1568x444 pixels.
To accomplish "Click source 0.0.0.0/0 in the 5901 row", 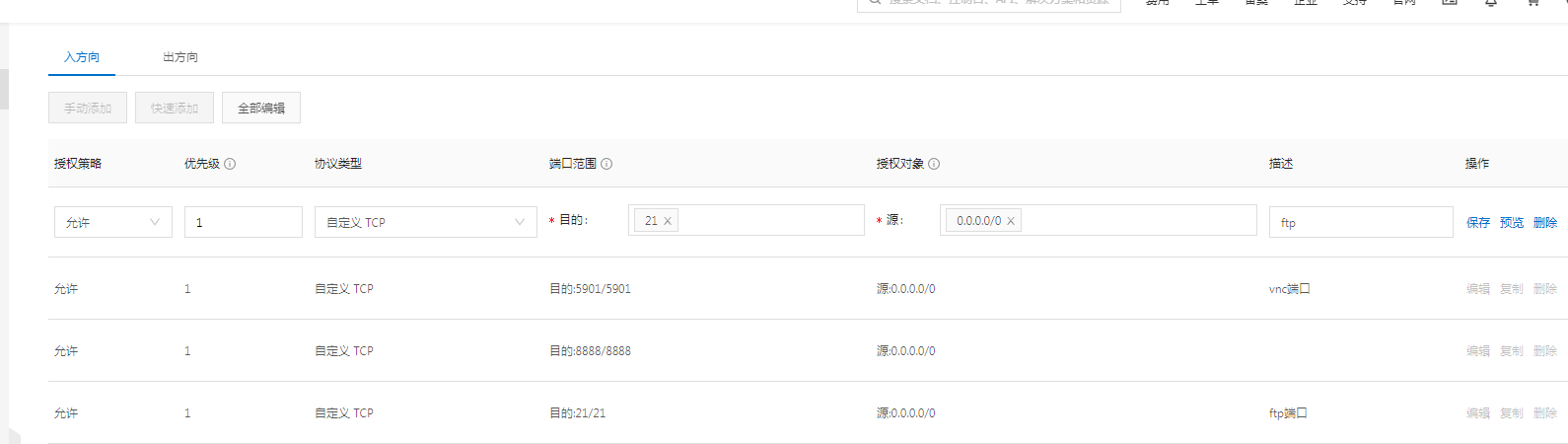I will [906, 289].
